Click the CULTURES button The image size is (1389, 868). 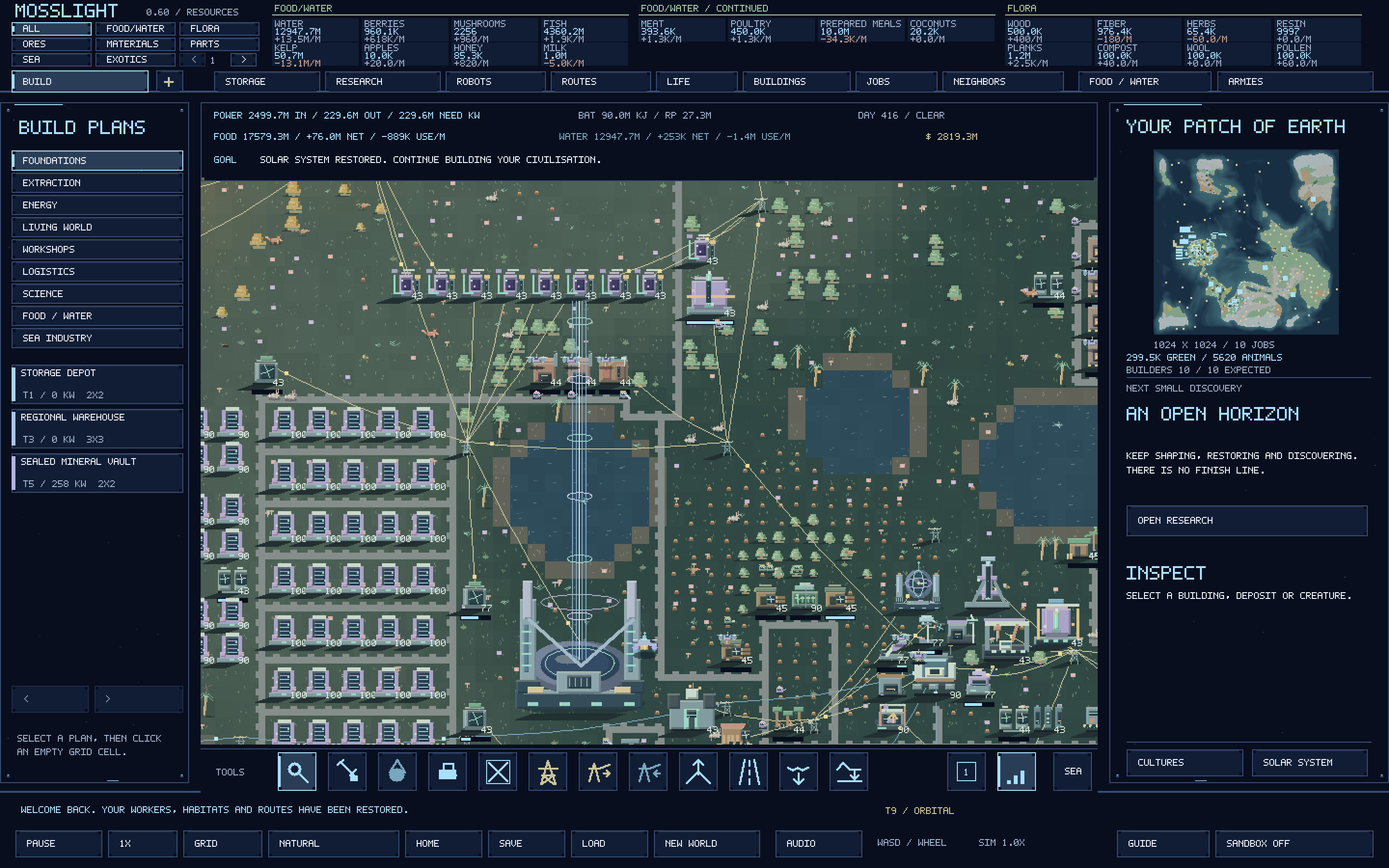[1185, 762]
